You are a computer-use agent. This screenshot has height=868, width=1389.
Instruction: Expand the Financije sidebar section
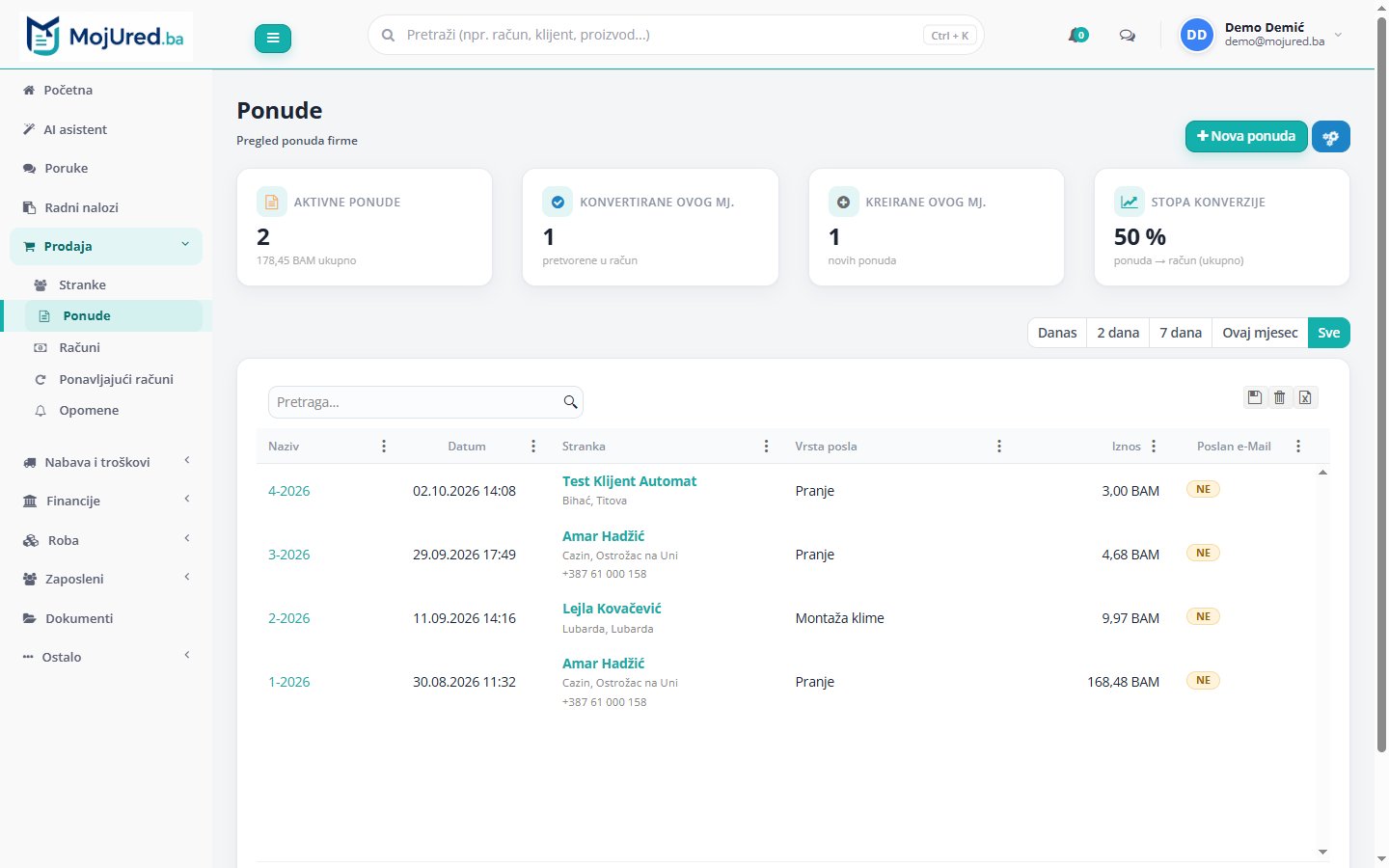tap(106, 501)
